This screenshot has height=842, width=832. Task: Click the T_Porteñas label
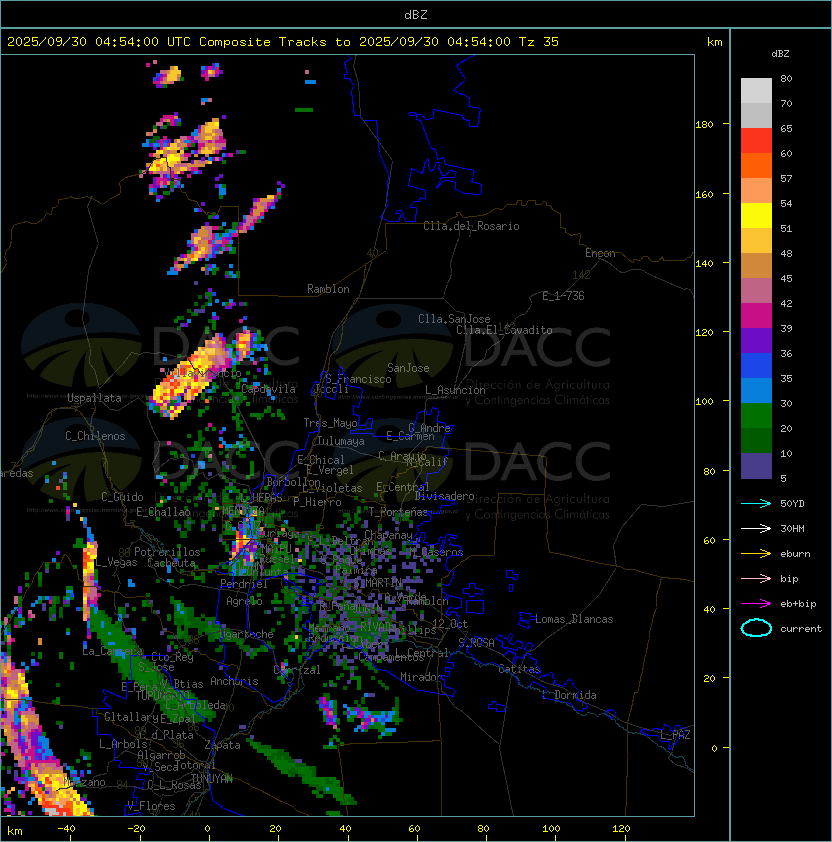click(x=397, y=512)
